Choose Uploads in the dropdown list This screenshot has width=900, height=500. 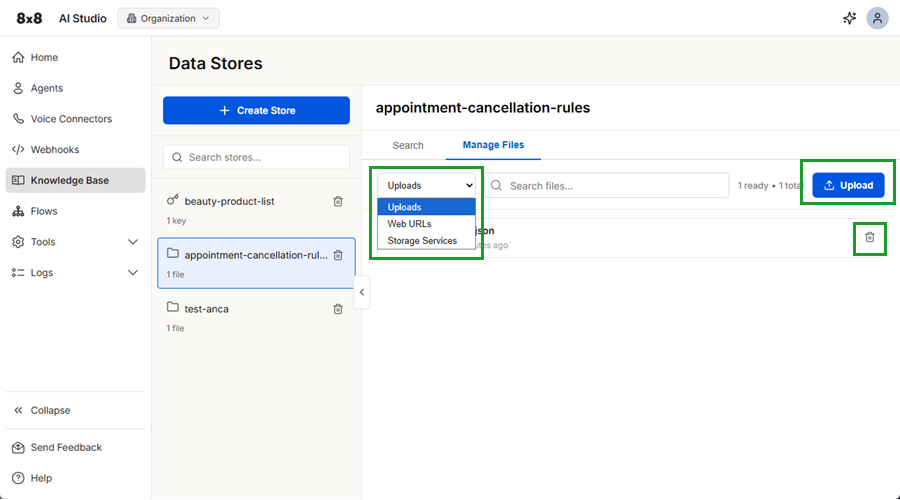(x=426, y=207)
